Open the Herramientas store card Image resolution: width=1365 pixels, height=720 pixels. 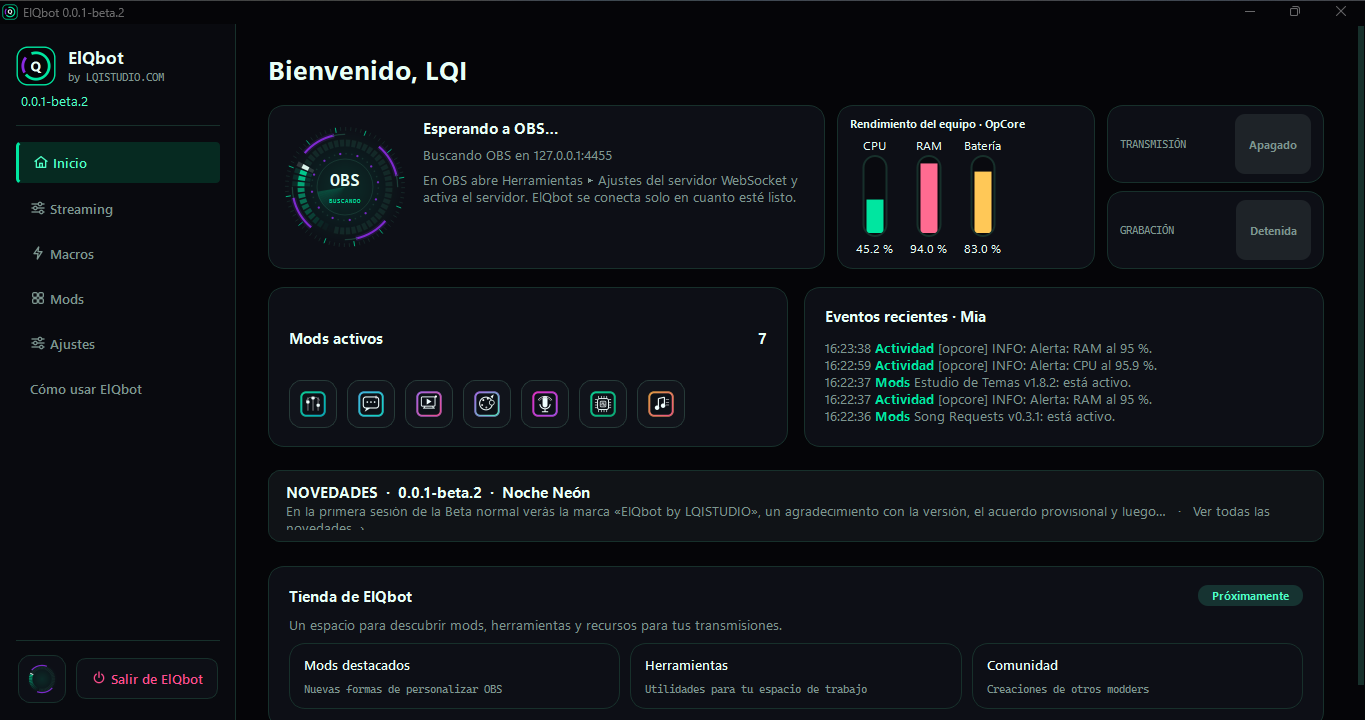[796, 677]
